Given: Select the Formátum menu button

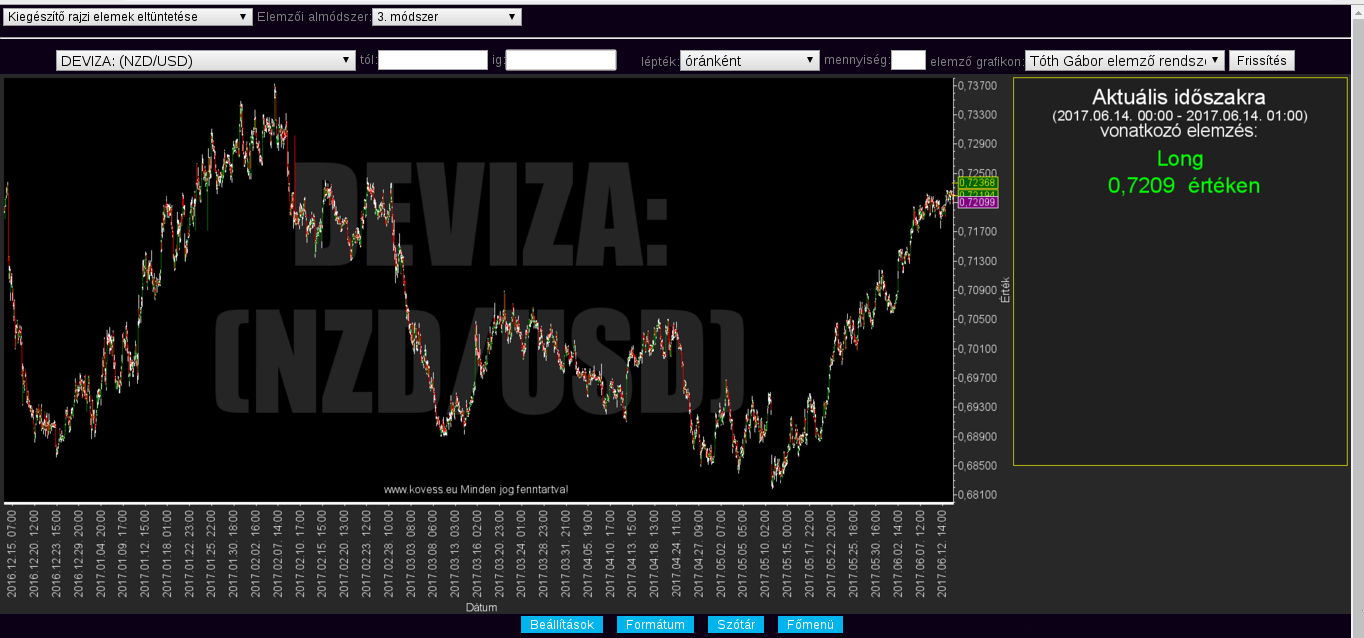Looking at the screenshot, I should click(x=655, y=625).
